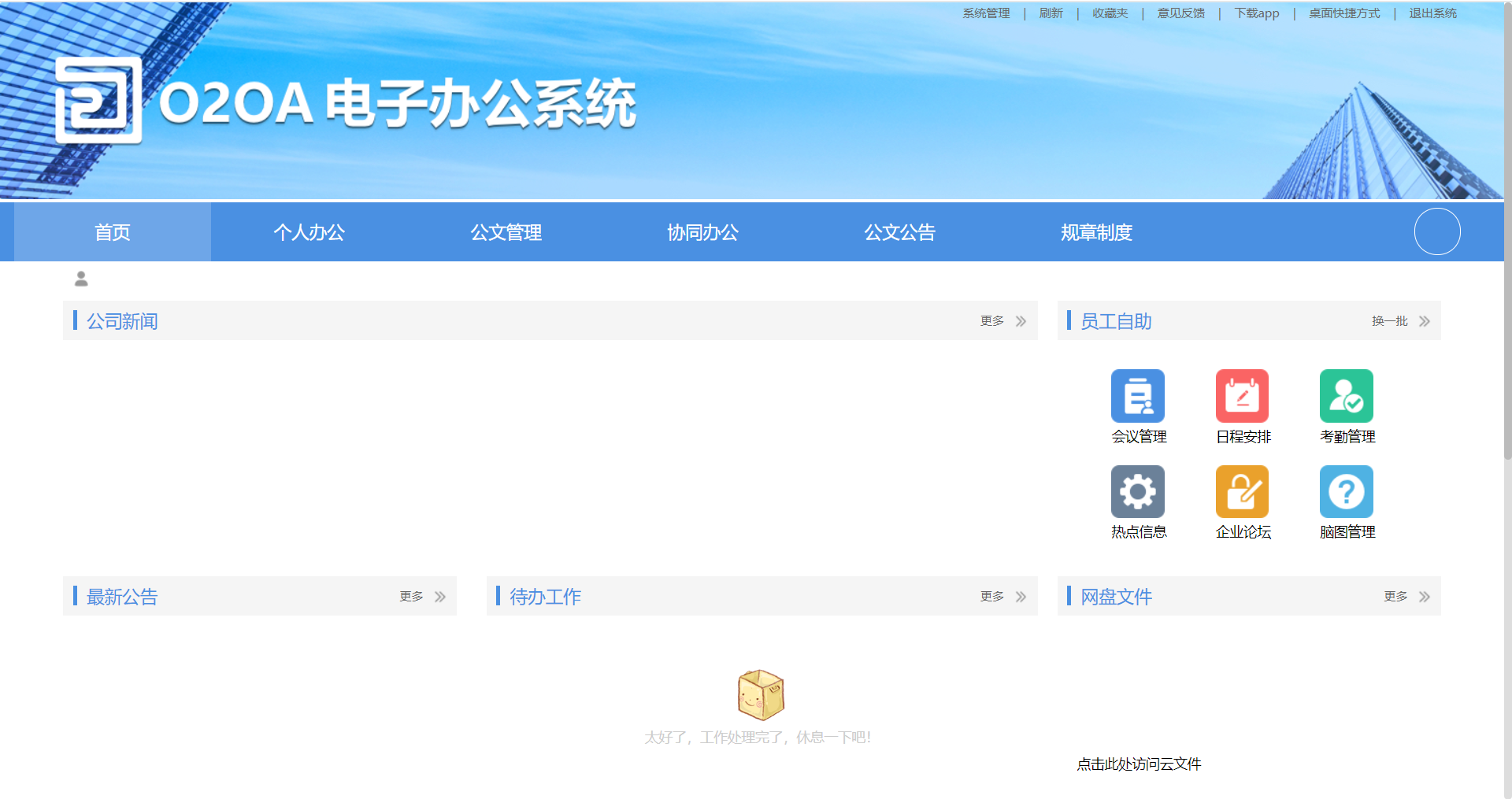Click the 太好了，工作处理完了 message text
The height and width of the screenshot is (799, 1512).
click(758, 738)
